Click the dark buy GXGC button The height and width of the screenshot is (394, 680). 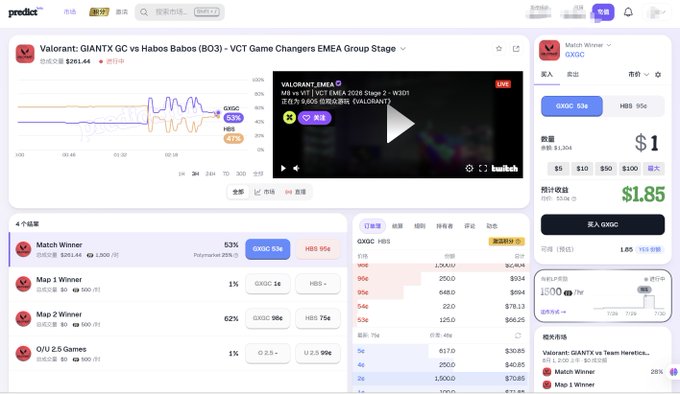coord(602,225)
